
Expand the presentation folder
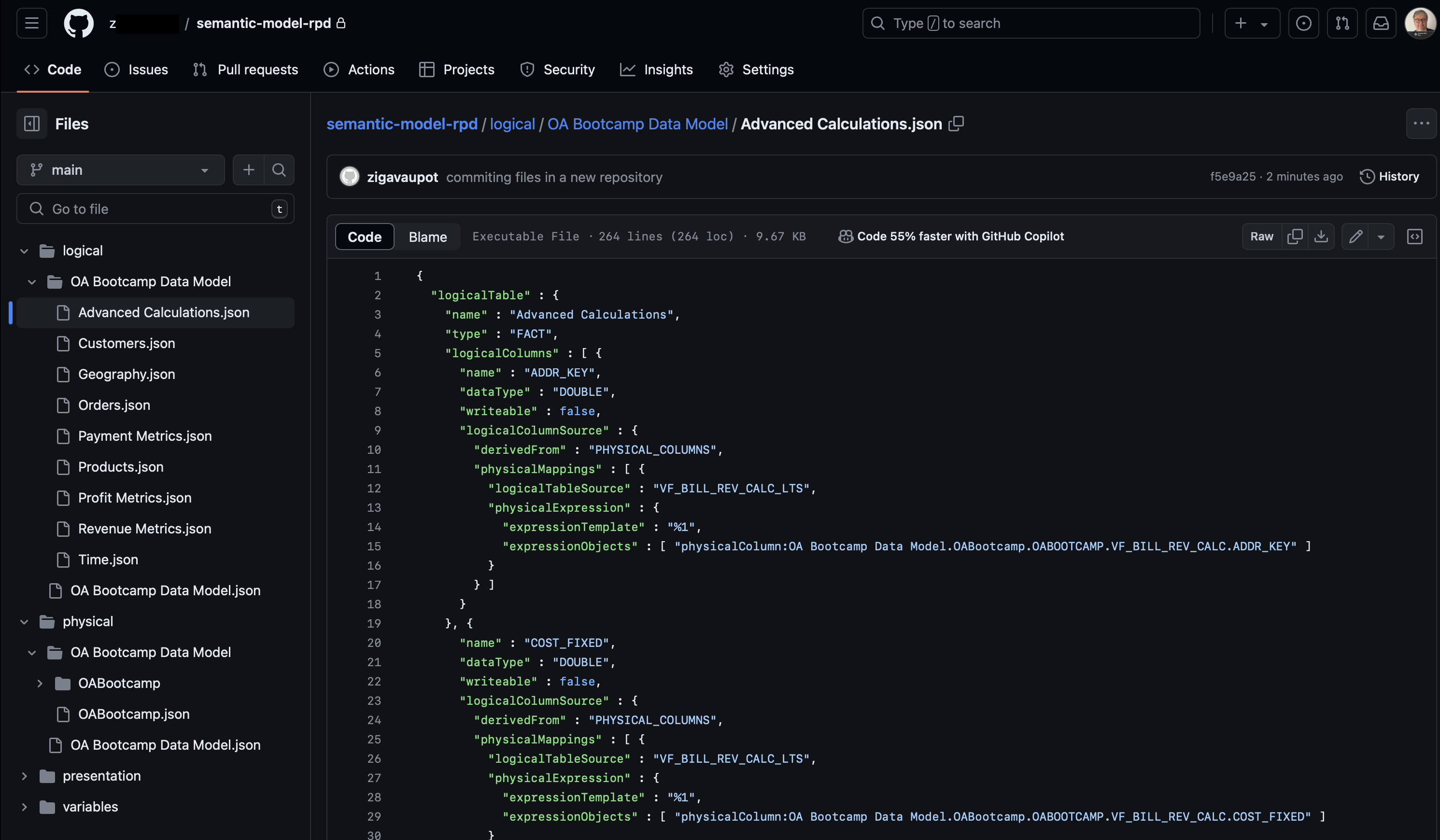[24, 776]
